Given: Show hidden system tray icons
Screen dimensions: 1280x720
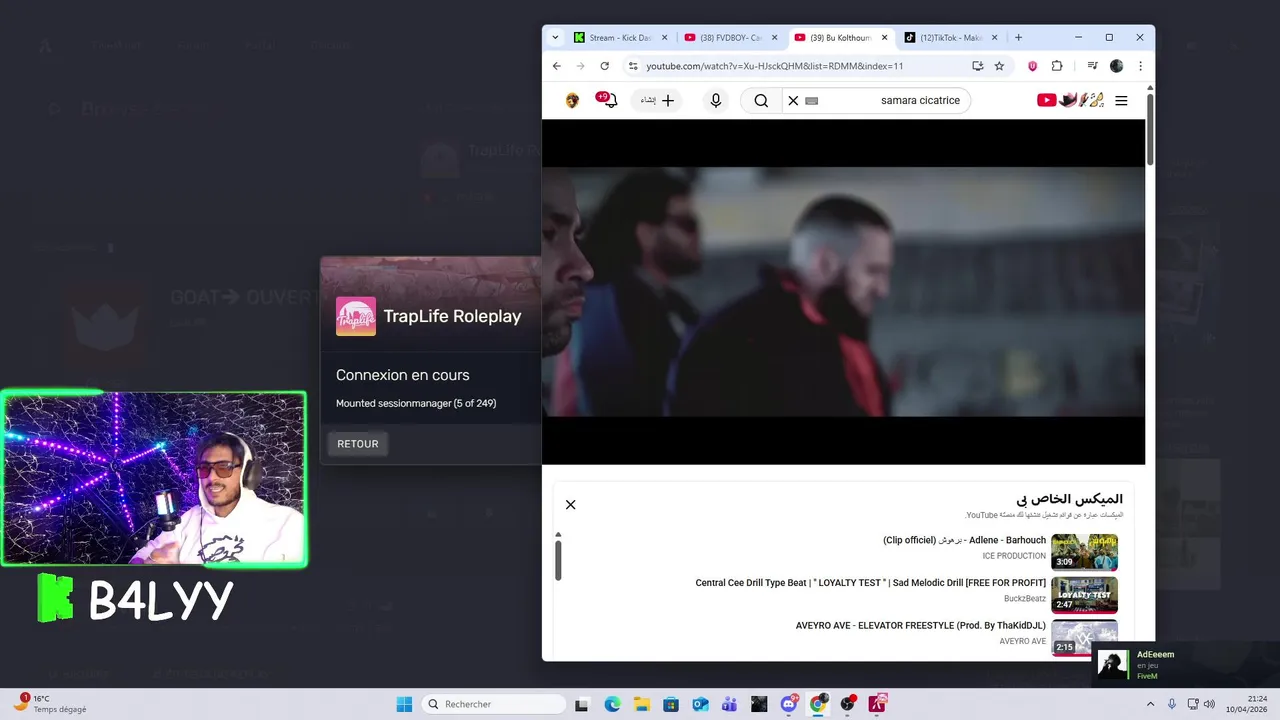Looking at the screenshot, I should (1150, 704).
